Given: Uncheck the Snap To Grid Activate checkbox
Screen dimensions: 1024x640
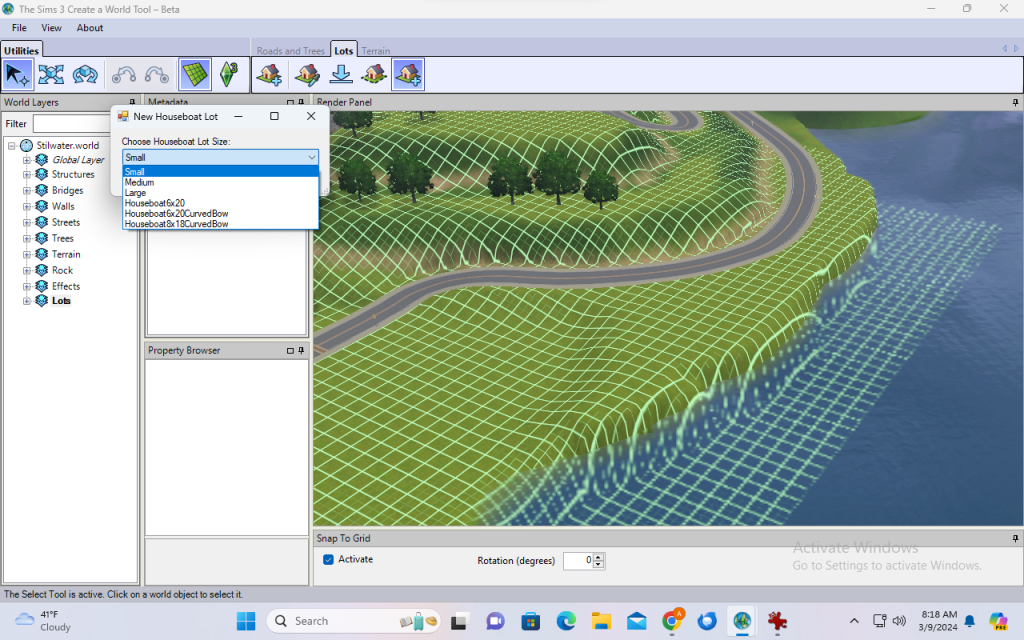Looking at the screenshot, I should pyautogui.click(x=328, y=559).
